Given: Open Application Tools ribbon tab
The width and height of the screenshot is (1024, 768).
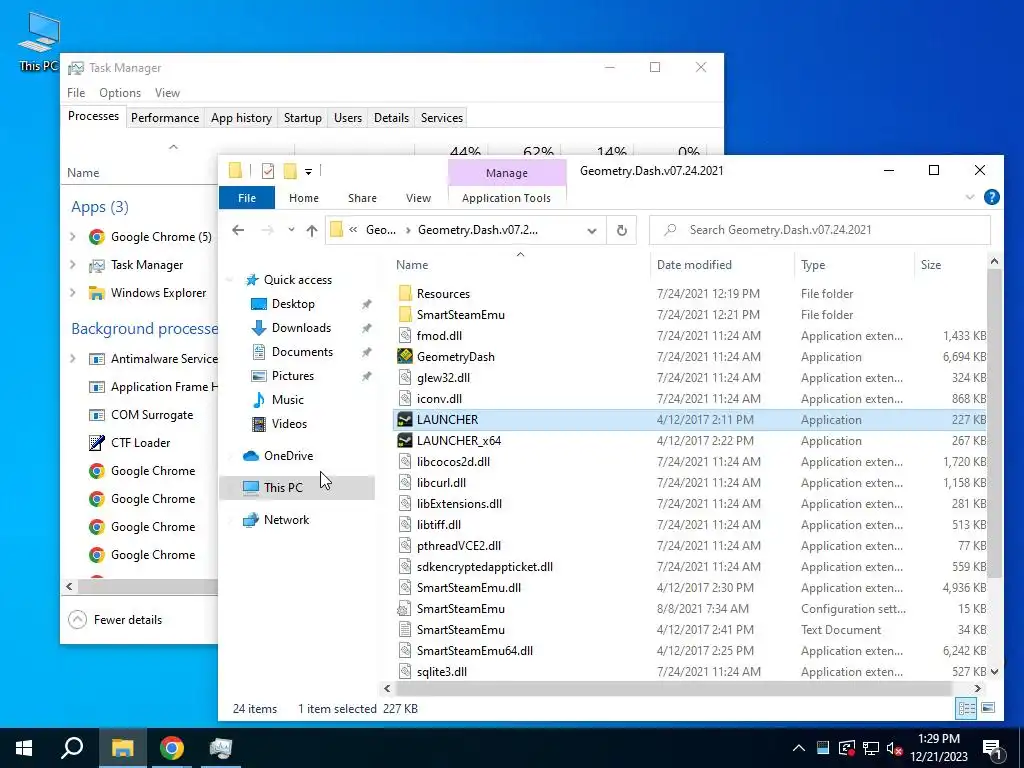Looking at the screenshot, I should (x=506, y=198).
